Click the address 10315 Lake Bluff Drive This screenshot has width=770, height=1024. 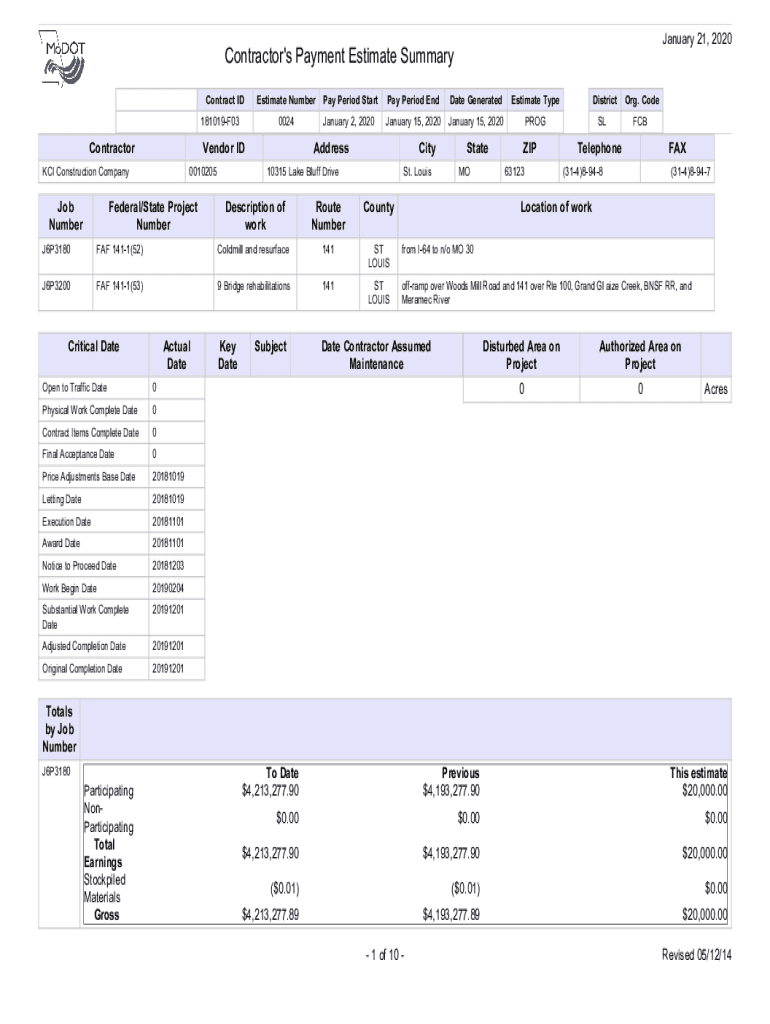click(x=302, y=172)
